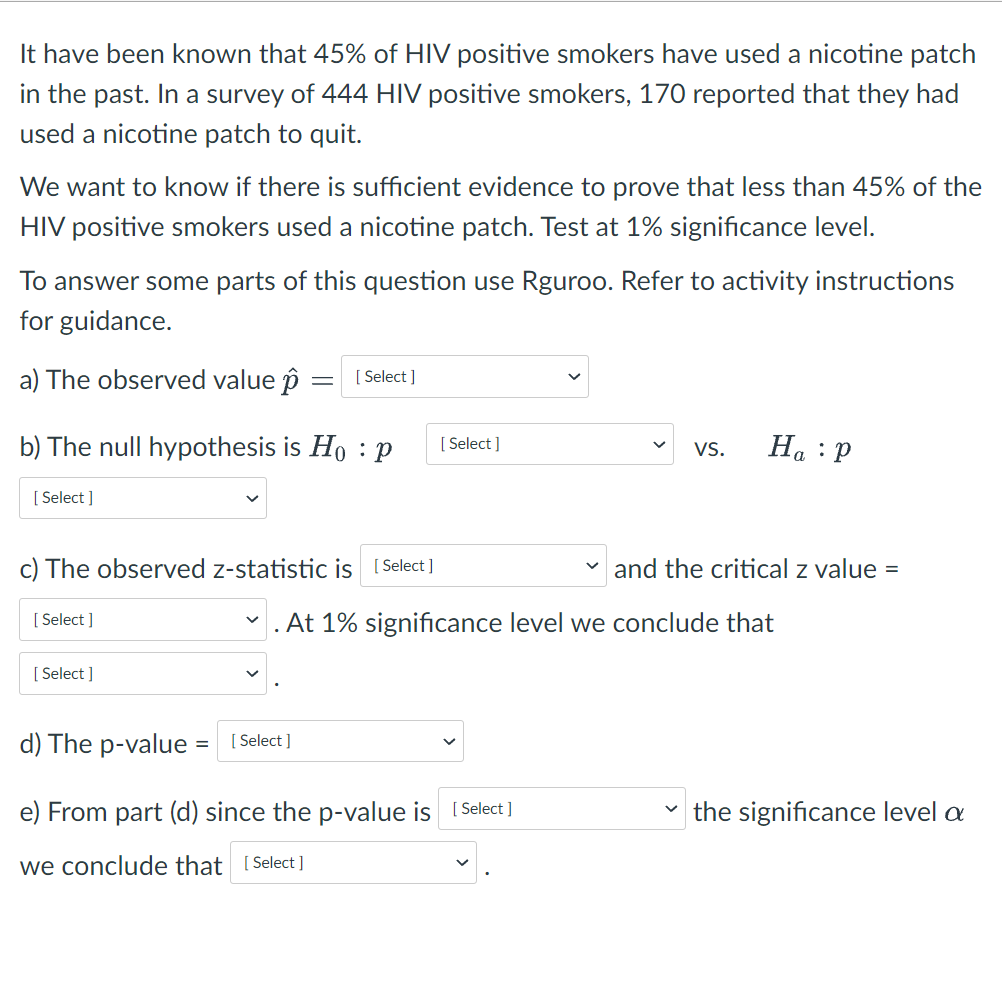Open the p-value comparison dropdown in part e
This screenshot has width=1002, height=981.
point(561,808)
